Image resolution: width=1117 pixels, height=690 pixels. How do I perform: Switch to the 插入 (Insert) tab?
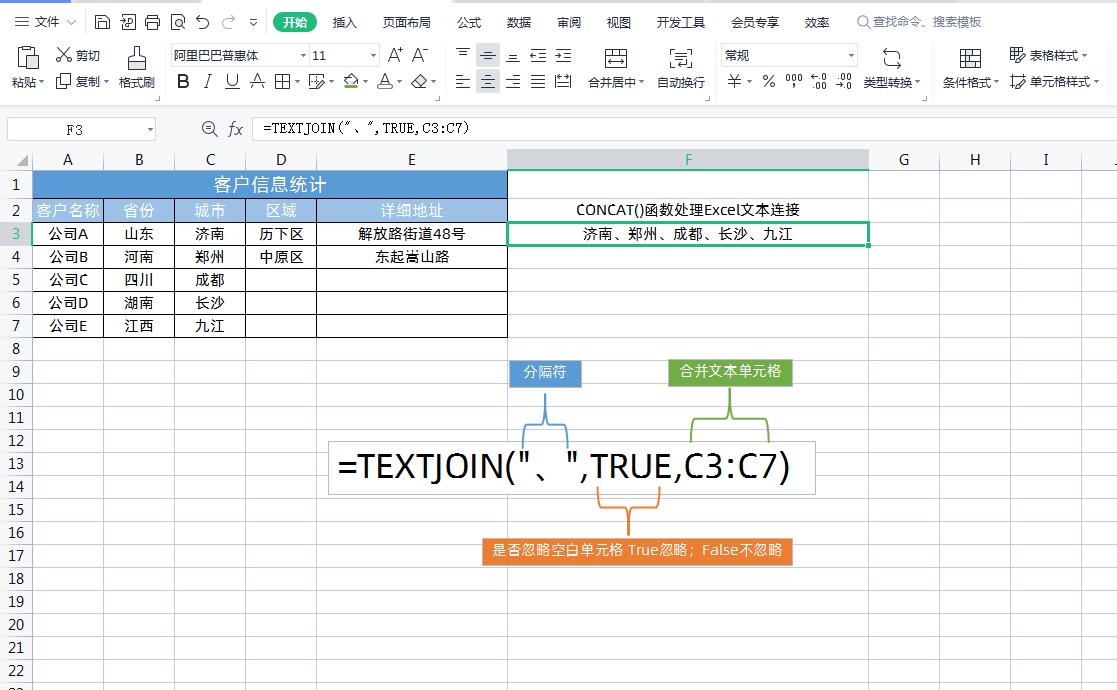pos(344,22)
